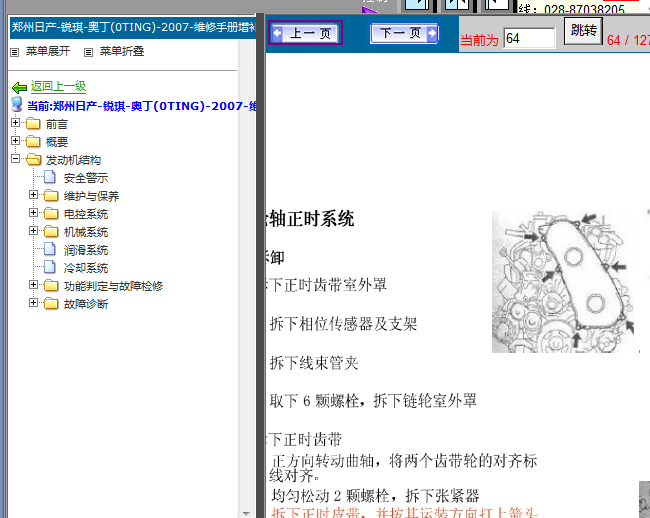This screenshot has height=518, width=650.
Task: Click the heading 轴正时系统
Action: (311, 219)
